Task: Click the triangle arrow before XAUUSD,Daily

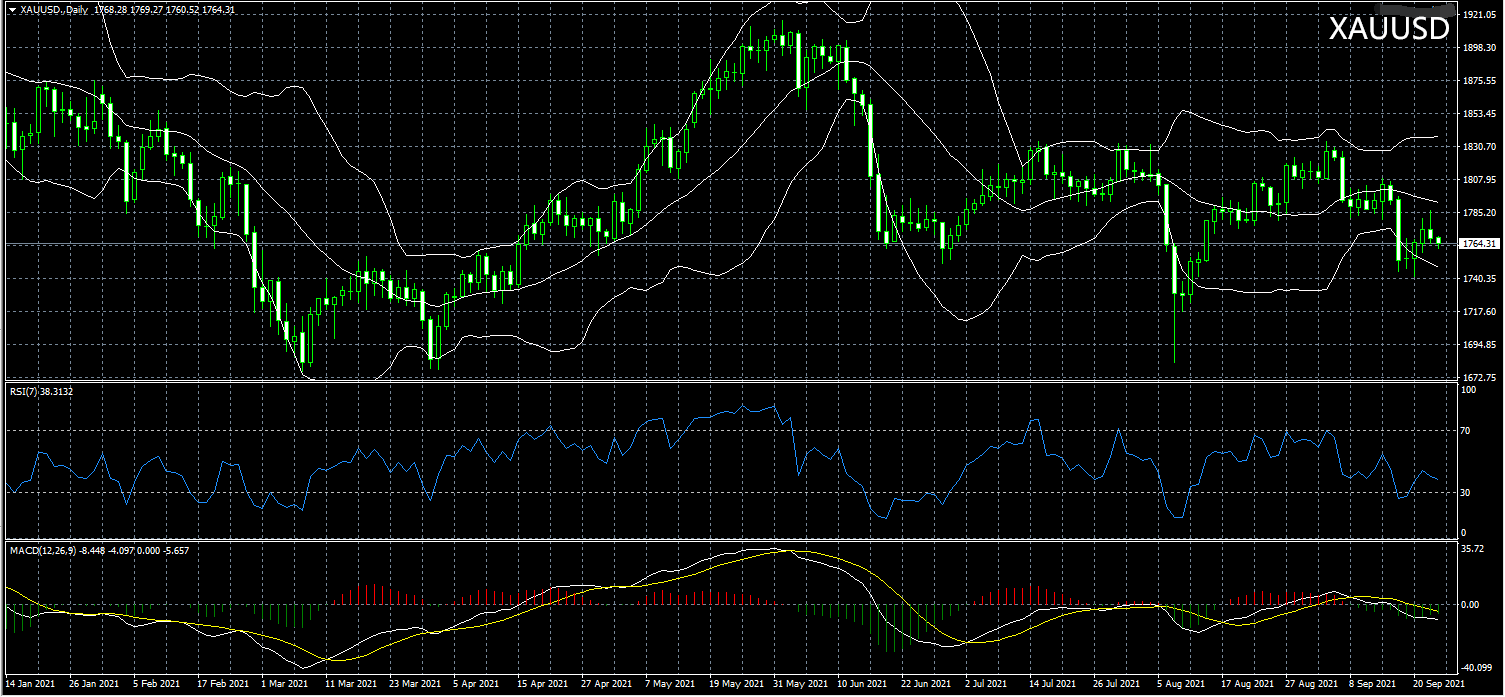Action: [11, 9]
